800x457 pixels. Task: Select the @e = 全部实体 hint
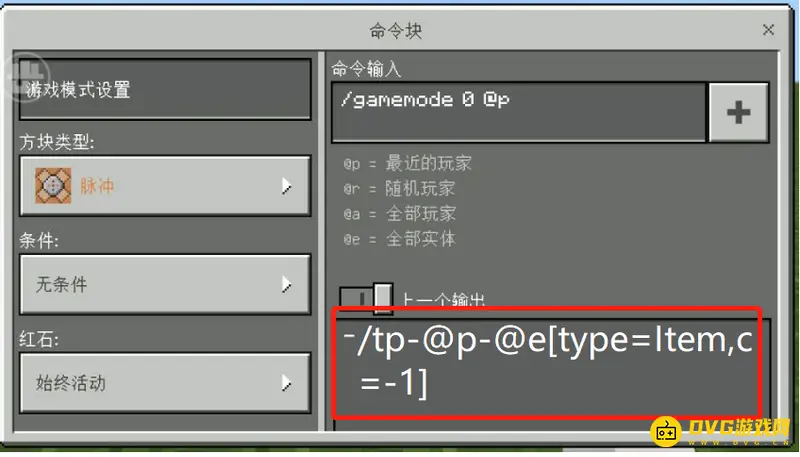[399, 239]
